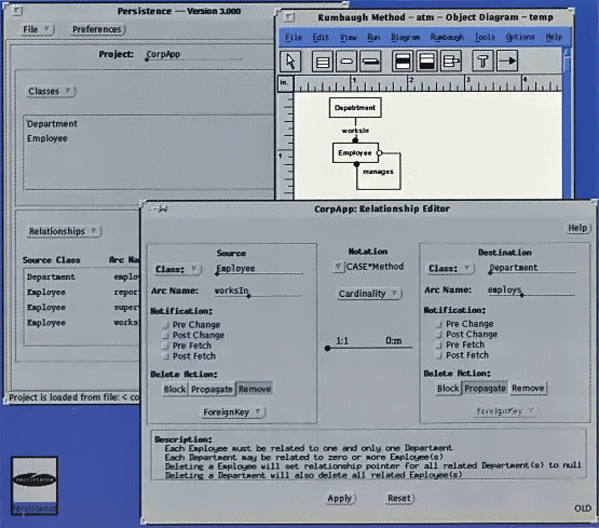Open the Diagram menu
This screenshot has width=599, height=528.
[x=405, y=37]
